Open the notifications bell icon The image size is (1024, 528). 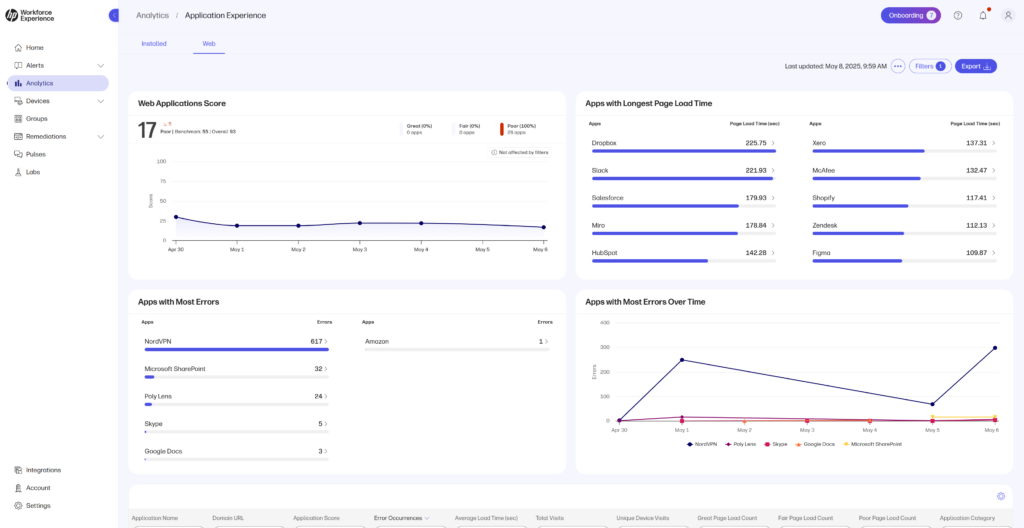click(983, 15)
